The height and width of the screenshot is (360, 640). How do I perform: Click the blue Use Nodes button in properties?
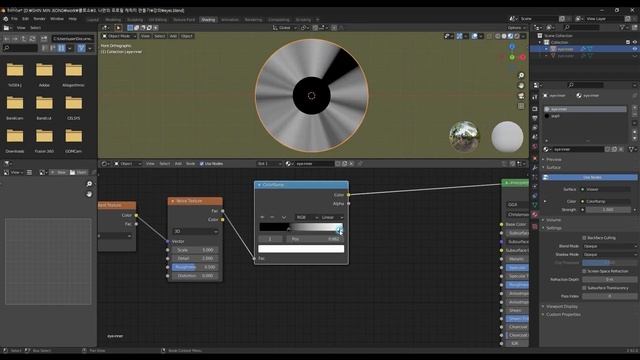590,177
